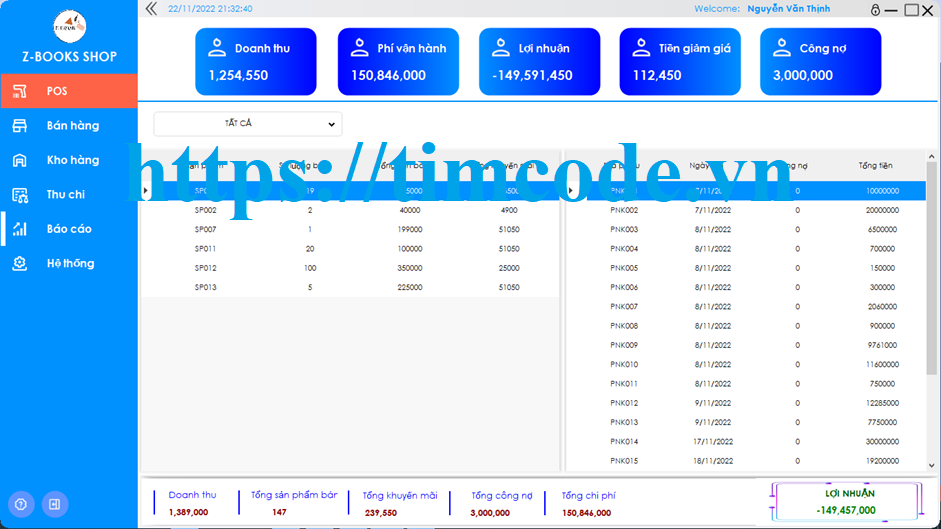The image size is (941, 529).
Task: Click the Phí vận hành card
Action: point(398,61)
